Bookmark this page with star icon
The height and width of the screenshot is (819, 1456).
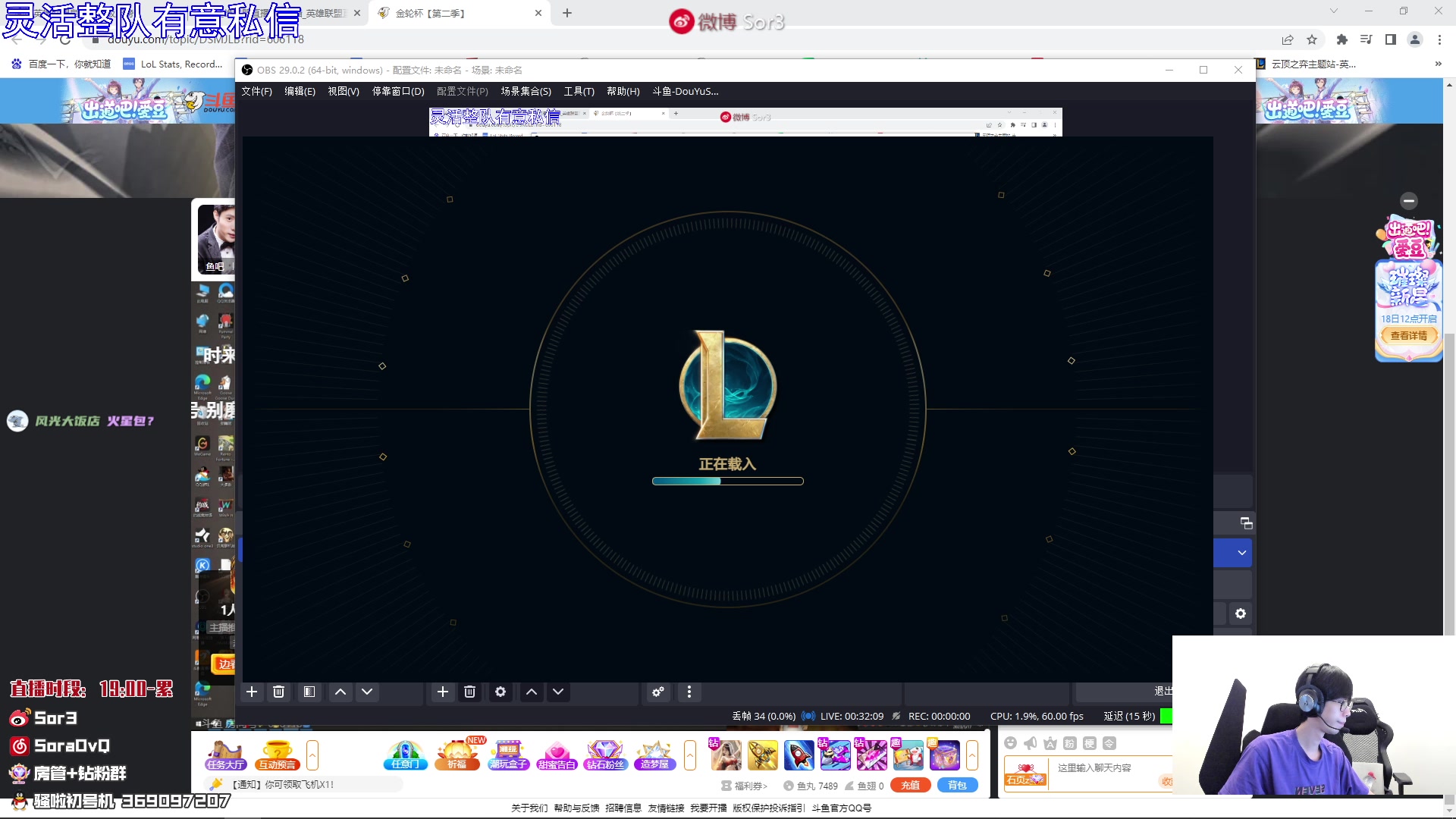(x=1312, y=39)
